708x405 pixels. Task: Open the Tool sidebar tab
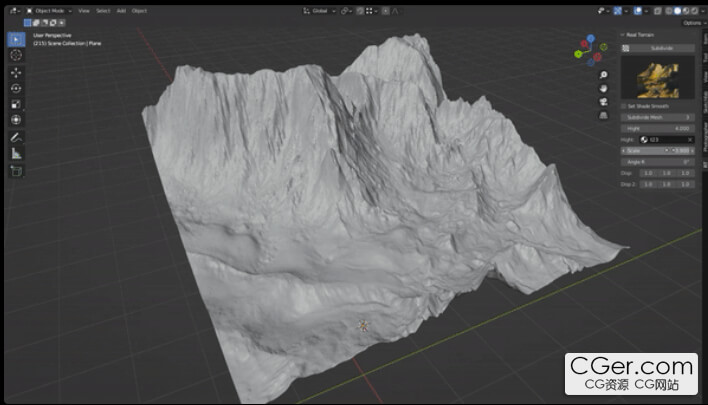[704, 57]
